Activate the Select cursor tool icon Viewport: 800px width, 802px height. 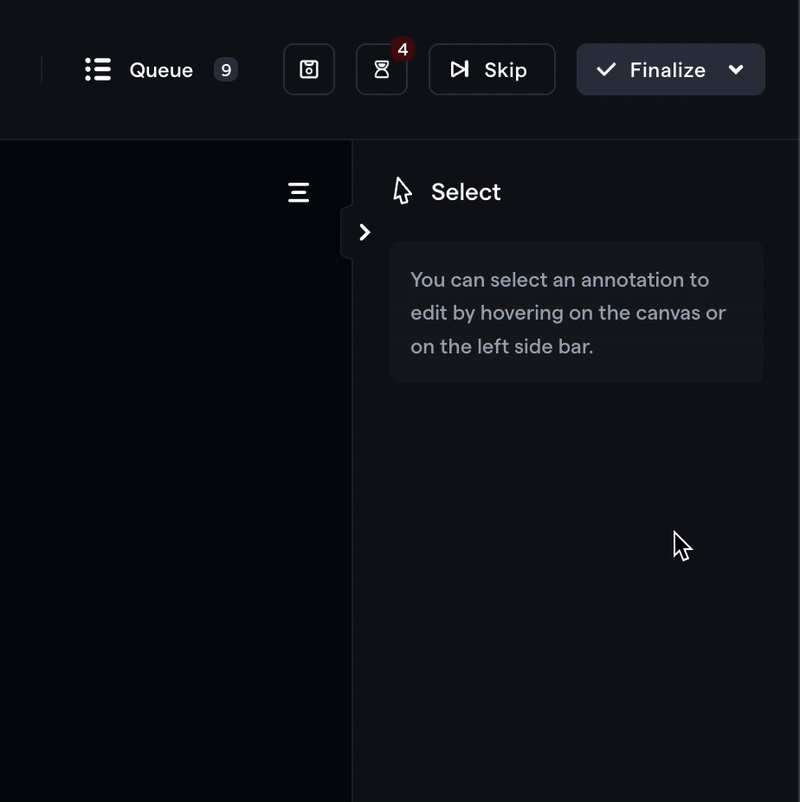click(x=403, y=191)
